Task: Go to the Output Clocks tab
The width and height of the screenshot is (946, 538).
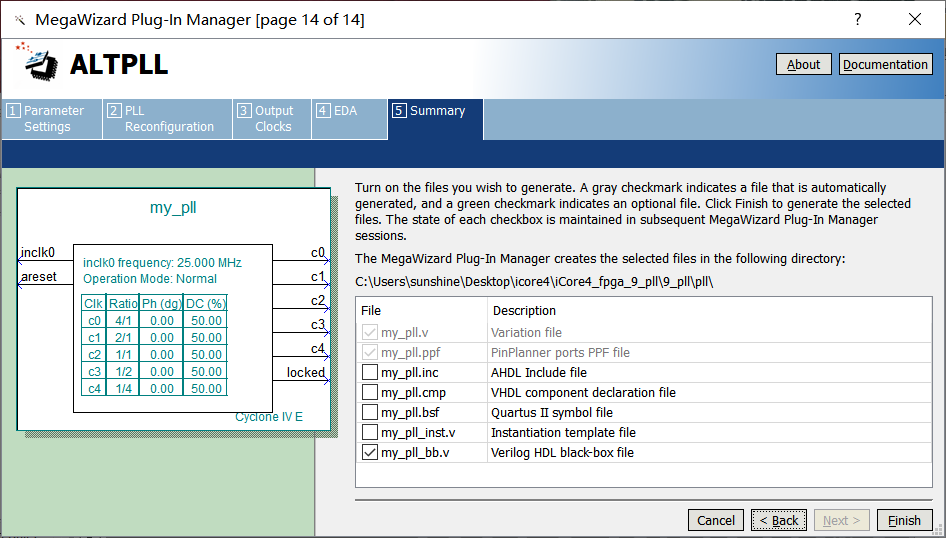Action: [271, 119]
